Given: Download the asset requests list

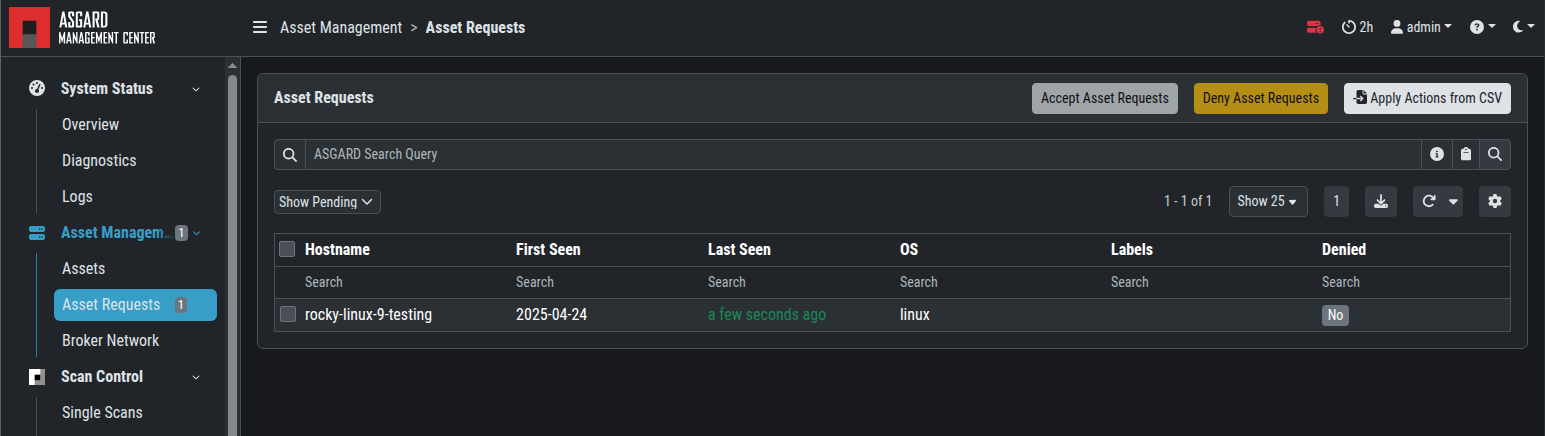Looking at the screenshot, I should pos(1380,201).
